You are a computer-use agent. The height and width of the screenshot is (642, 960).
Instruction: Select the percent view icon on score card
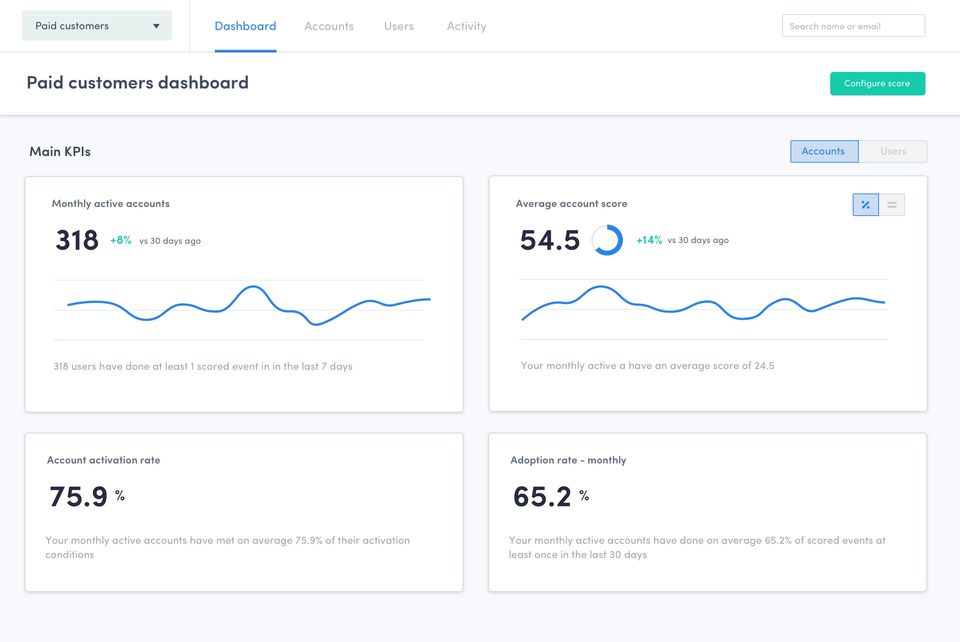tap(866, 205)
